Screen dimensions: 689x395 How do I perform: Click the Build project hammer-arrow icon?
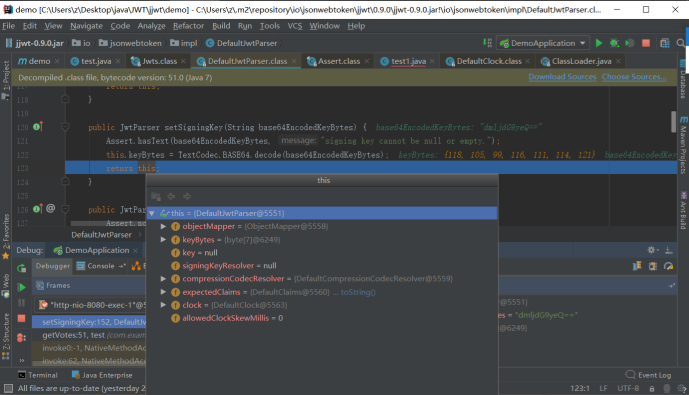(487, 42)
